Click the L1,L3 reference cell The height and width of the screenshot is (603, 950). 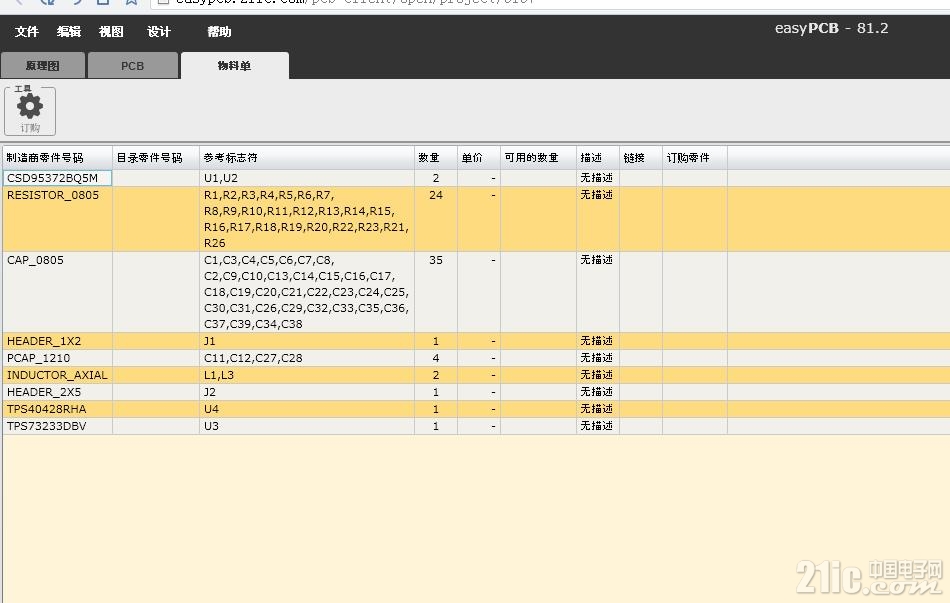pos(307,375)
